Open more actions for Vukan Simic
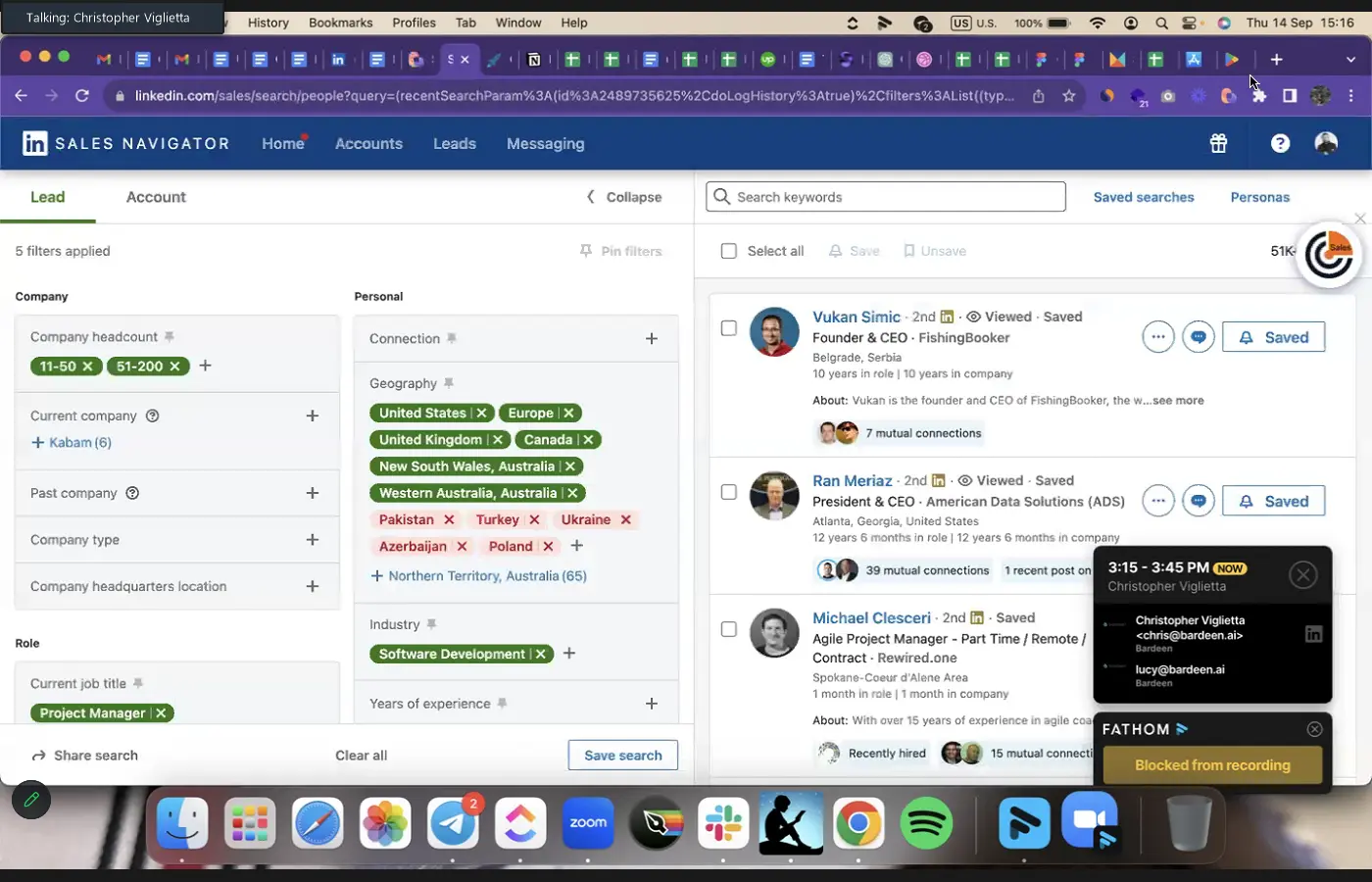The image size is (1372, 882). point(1157,337)
